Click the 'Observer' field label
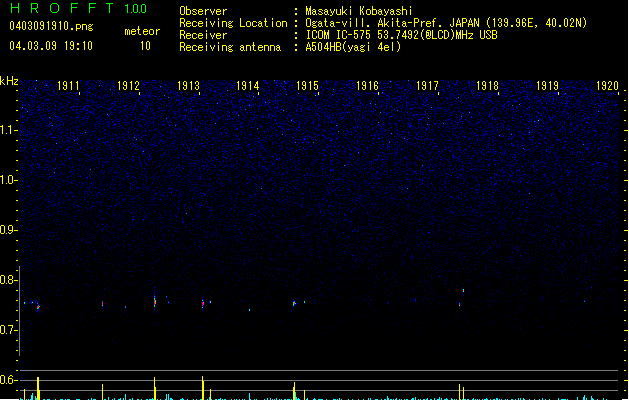 click(203, 11)
